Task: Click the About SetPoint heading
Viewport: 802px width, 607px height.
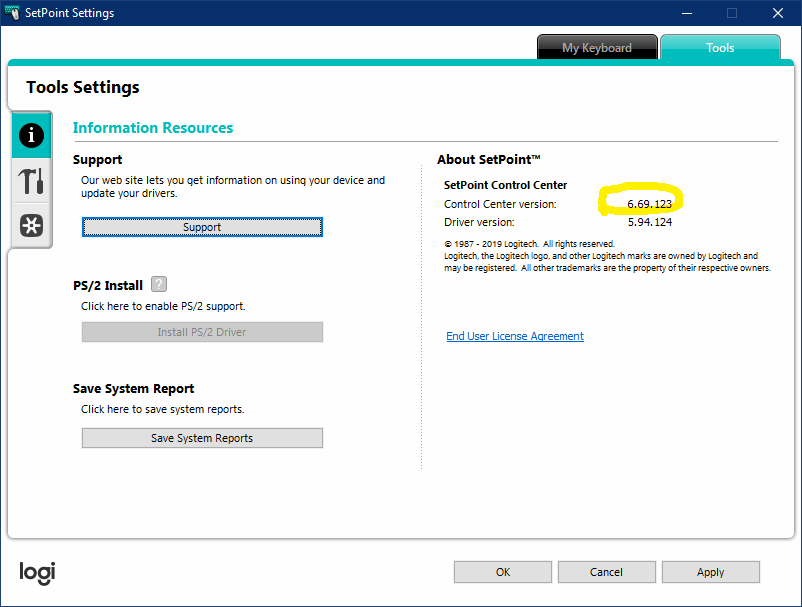Action: tap(488, 160)
